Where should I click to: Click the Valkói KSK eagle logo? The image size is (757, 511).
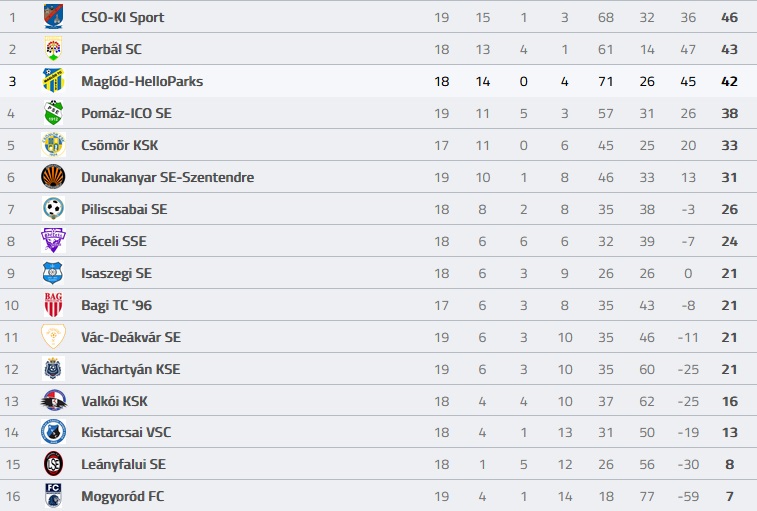point(53,400)
